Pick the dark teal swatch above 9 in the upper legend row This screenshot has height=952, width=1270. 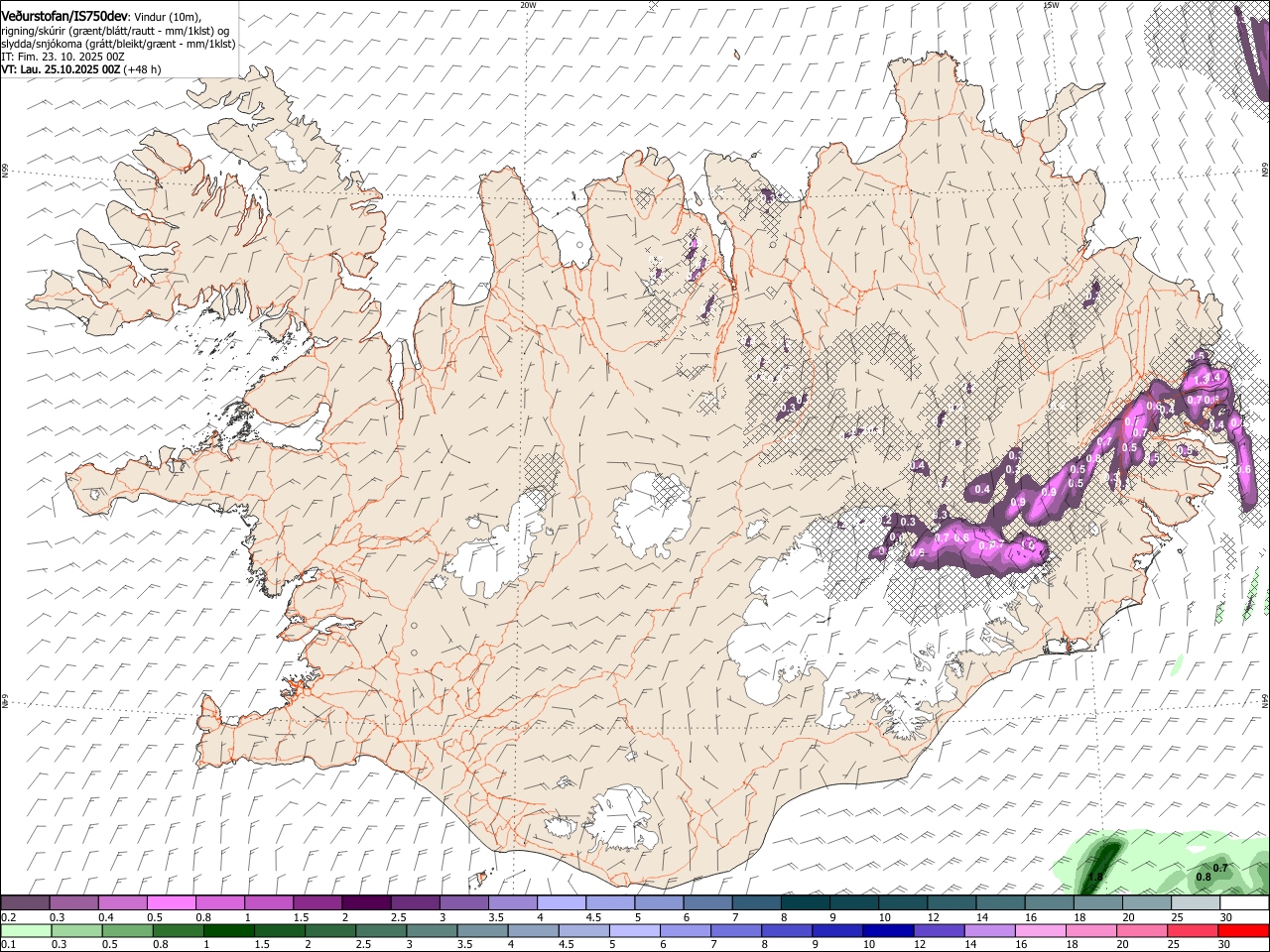click(x=854, y=902)
